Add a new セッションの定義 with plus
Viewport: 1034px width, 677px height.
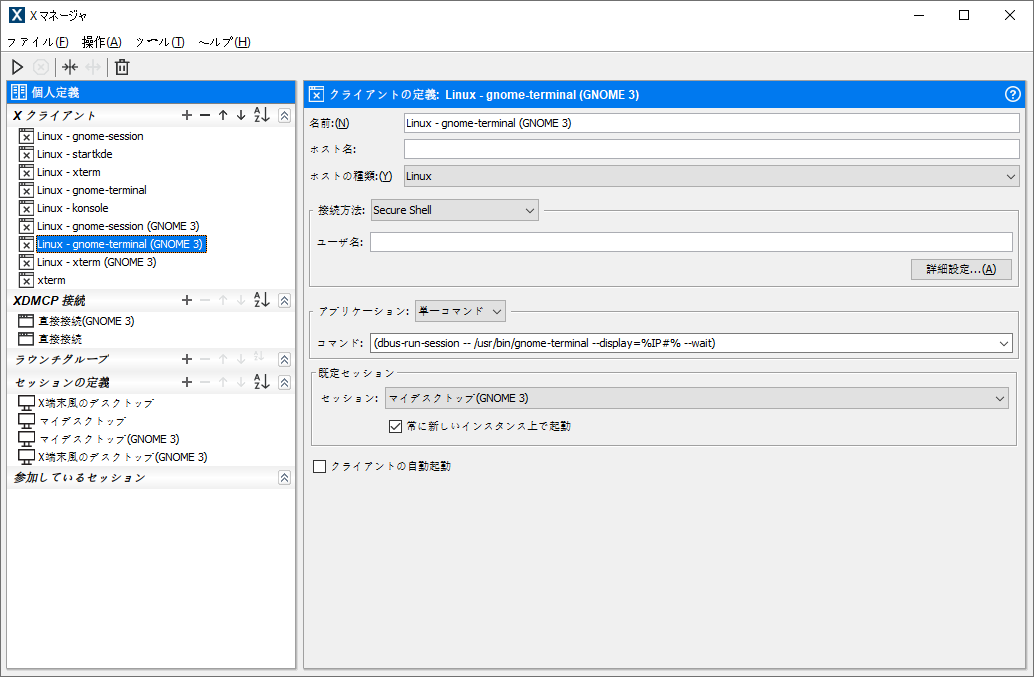(x=187, y=382)
